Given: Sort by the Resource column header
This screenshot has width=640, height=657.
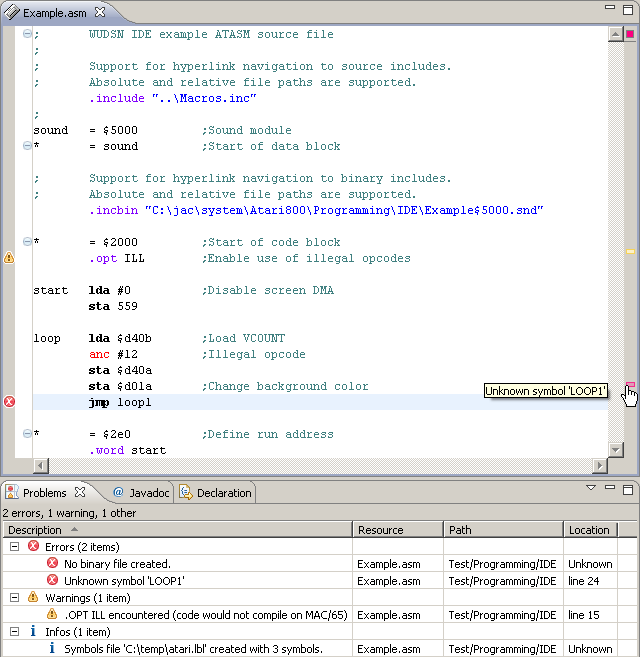Looking at the screenshot, I should pyautogui.click(x=398, y=530).
